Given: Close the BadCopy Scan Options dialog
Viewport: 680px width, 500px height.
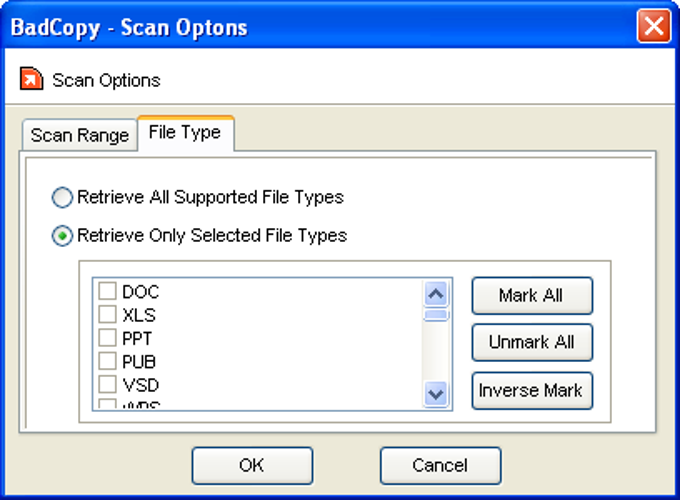Looking at the screenshot, I should (654, 27).
